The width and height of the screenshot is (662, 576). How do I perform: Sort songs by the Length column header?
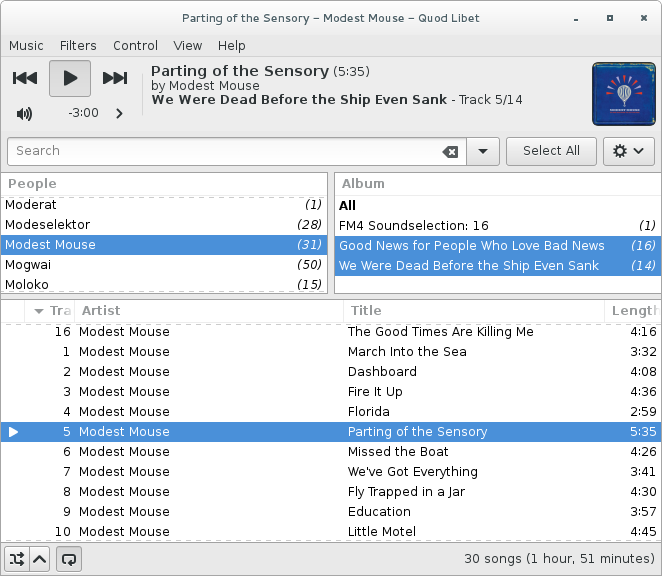(x=633, y=311)
